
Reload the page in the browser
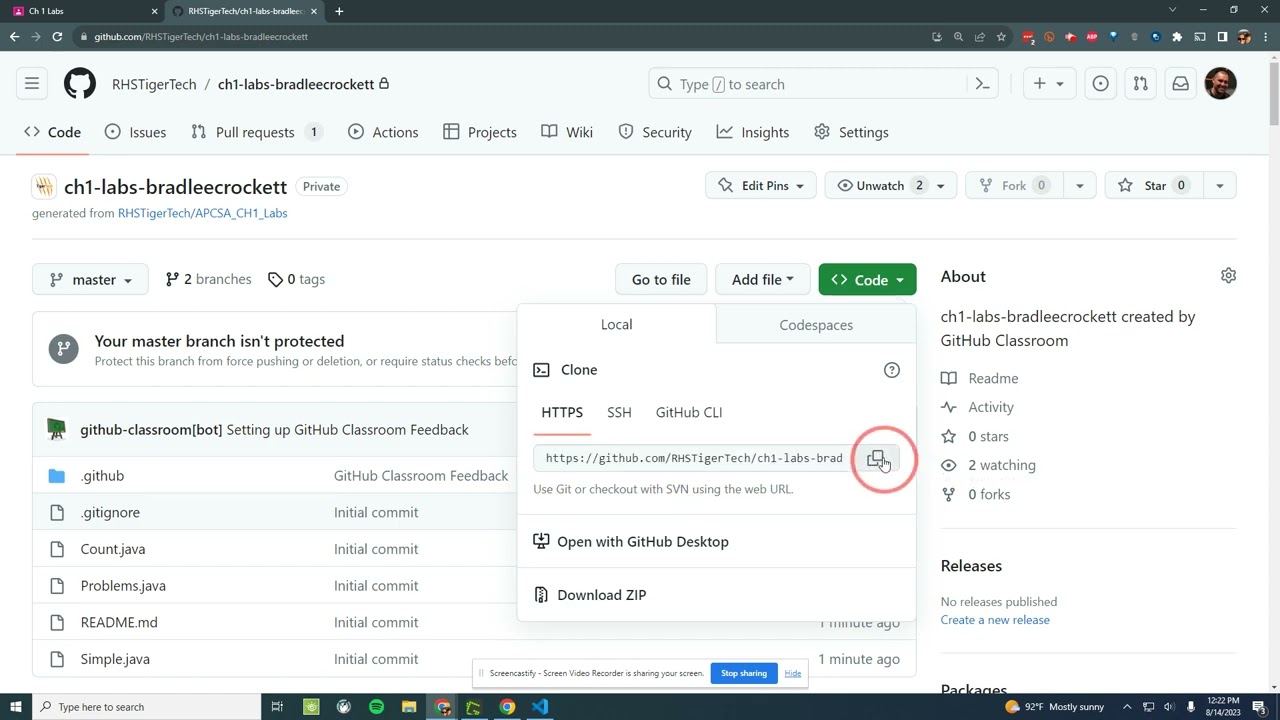[57, 37]
